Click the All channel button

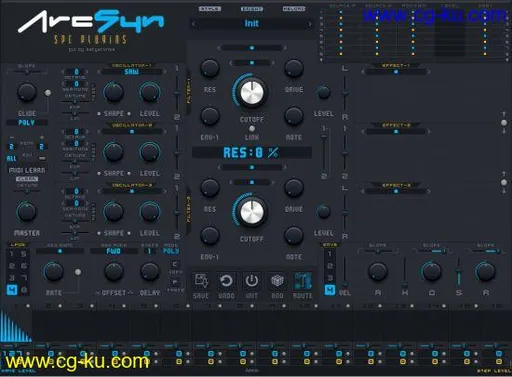tap(12, 159)
